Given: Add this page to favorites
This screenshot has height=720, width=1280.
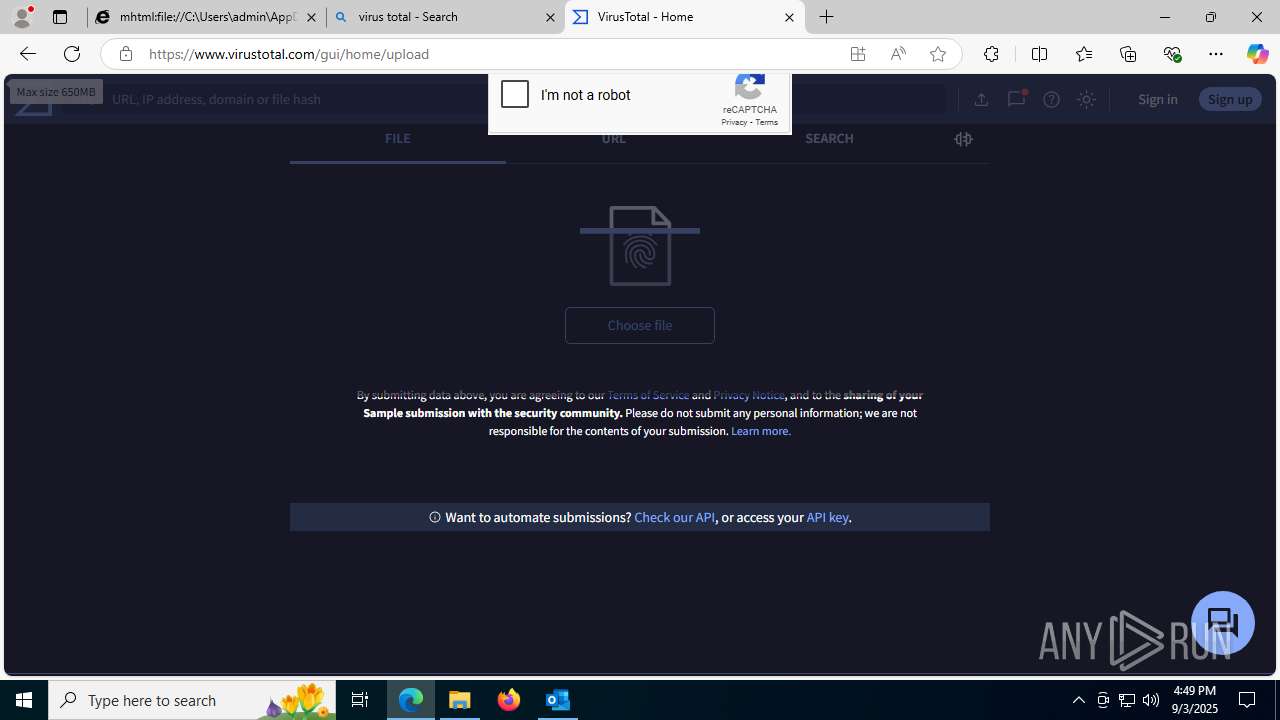Looking at the screenshot, I should point(938,54).
